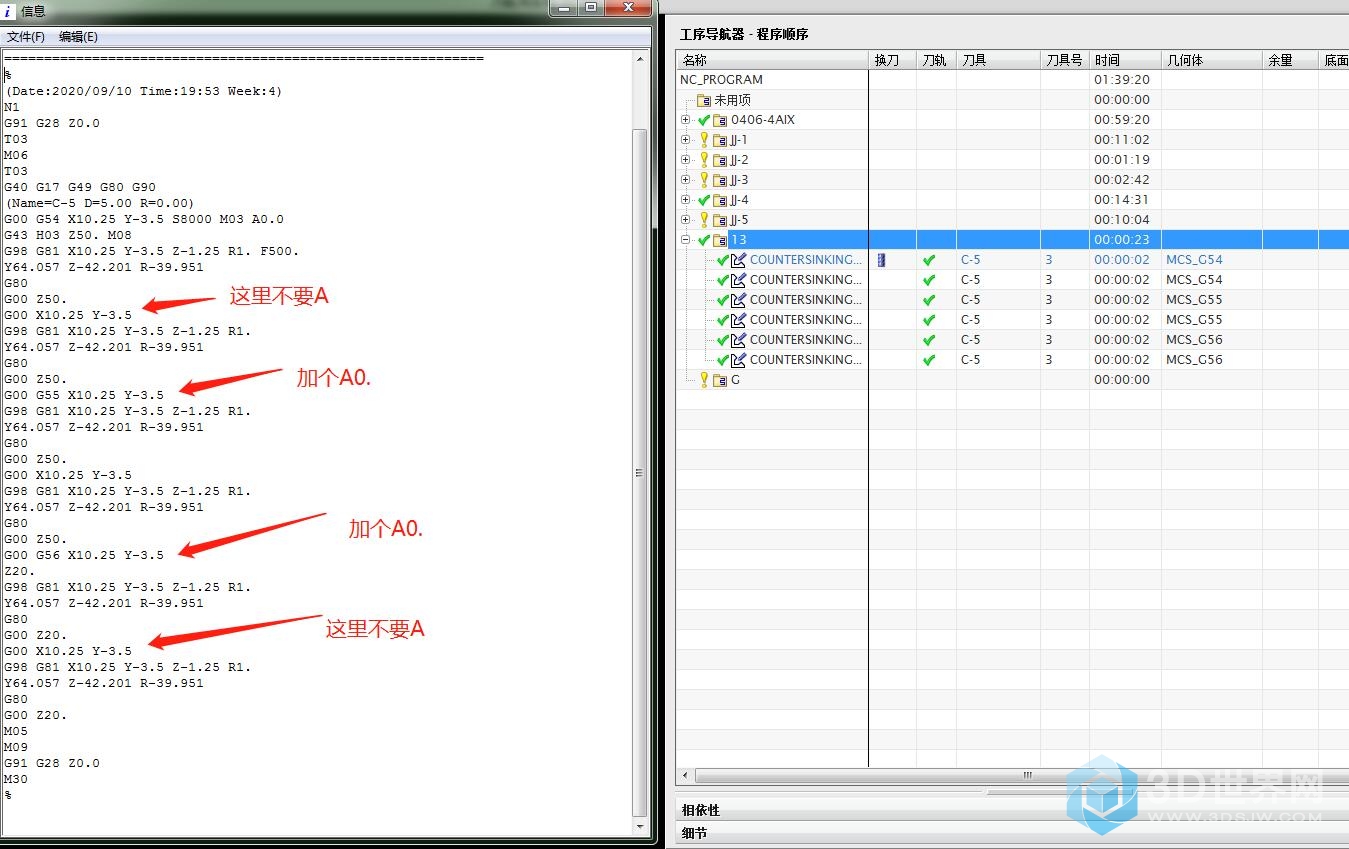This screenshot has height=849, width=1349.
Task: Click the lightbulb status icon of JJ-3
Action: coord(704,180)
